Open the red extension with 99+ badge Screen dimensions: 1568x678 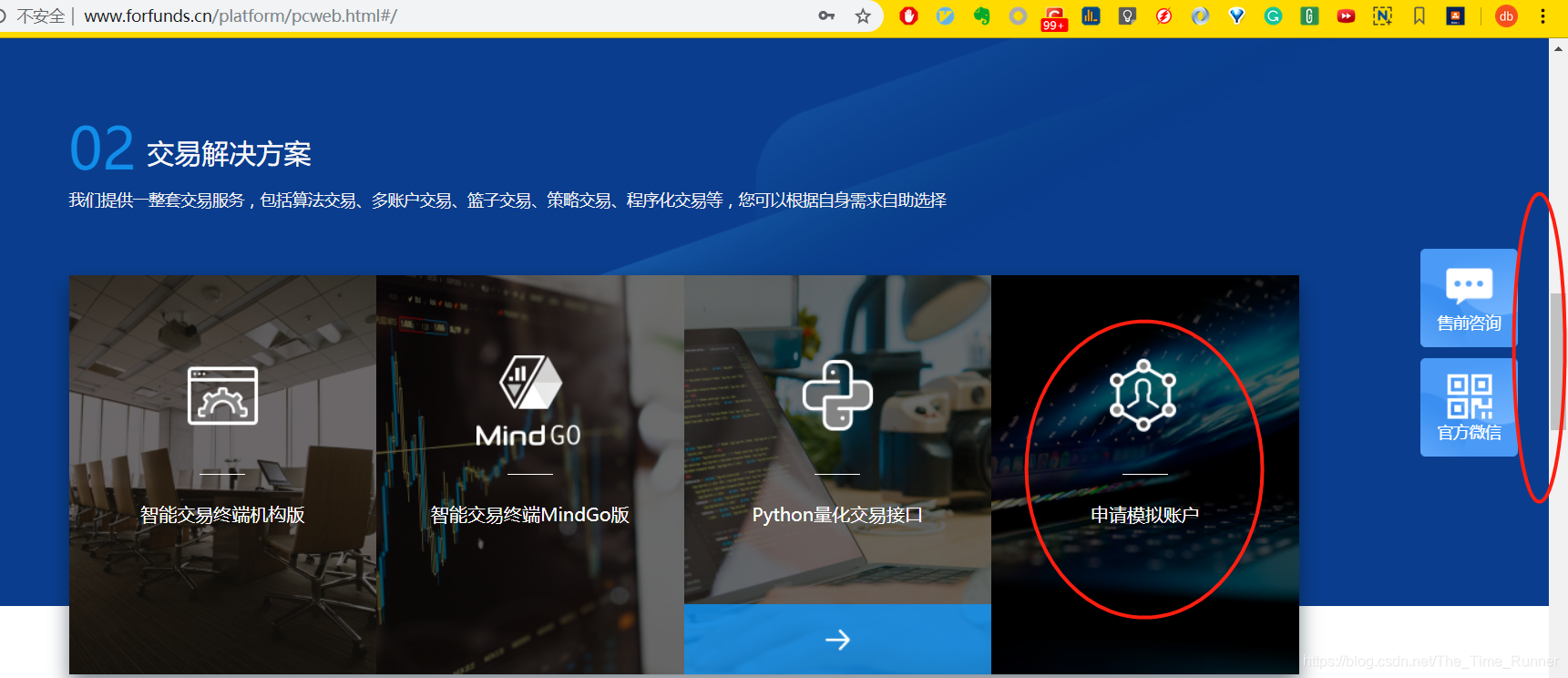tap(1054, 17)
